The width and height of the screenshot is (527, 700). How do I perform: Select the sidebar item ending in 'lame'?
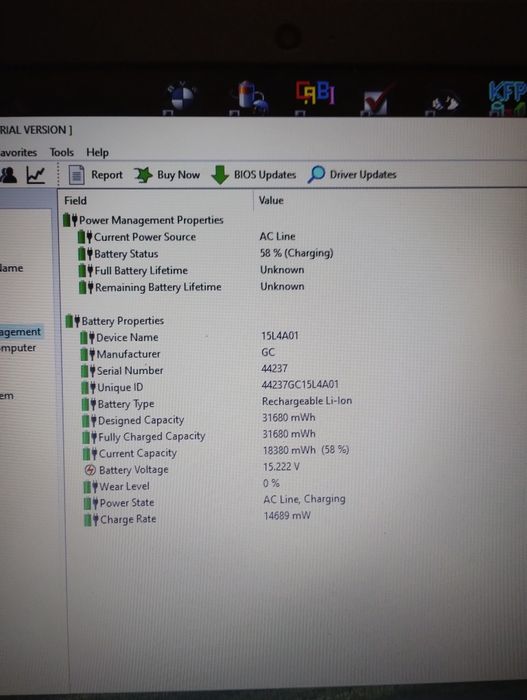(x=12, y=268)
